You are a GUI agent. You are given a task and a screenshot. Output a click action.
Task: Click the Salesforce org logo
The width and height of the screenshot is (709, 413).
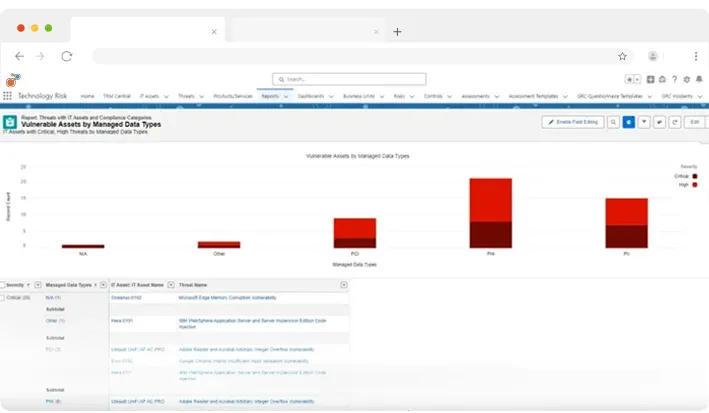click(x=13, y=80)
